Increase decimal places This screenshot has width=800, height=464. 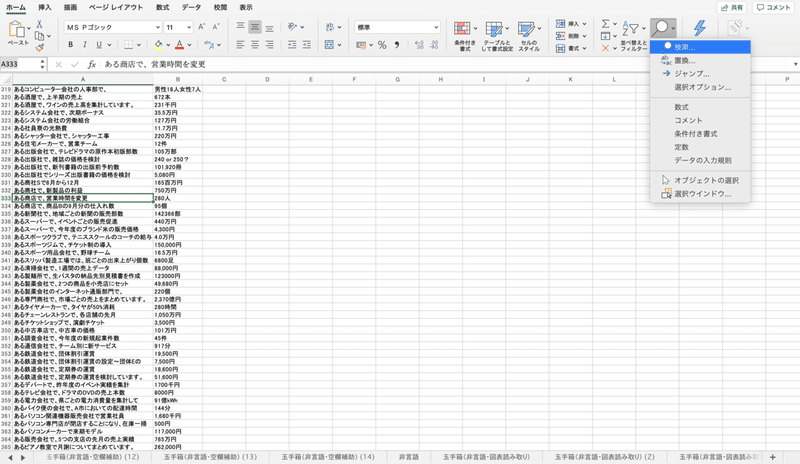(419, 45)
